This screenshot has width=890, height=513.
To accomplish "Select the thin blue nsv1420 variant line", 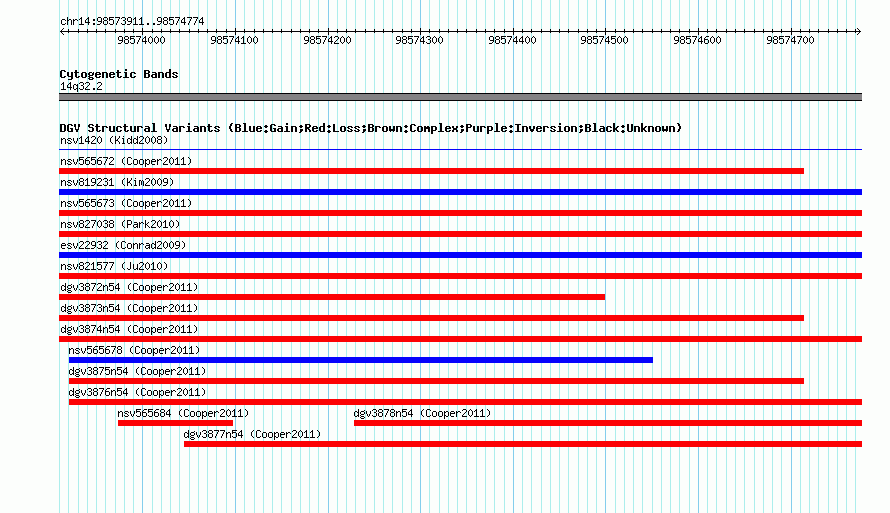I will click(460, 150).
